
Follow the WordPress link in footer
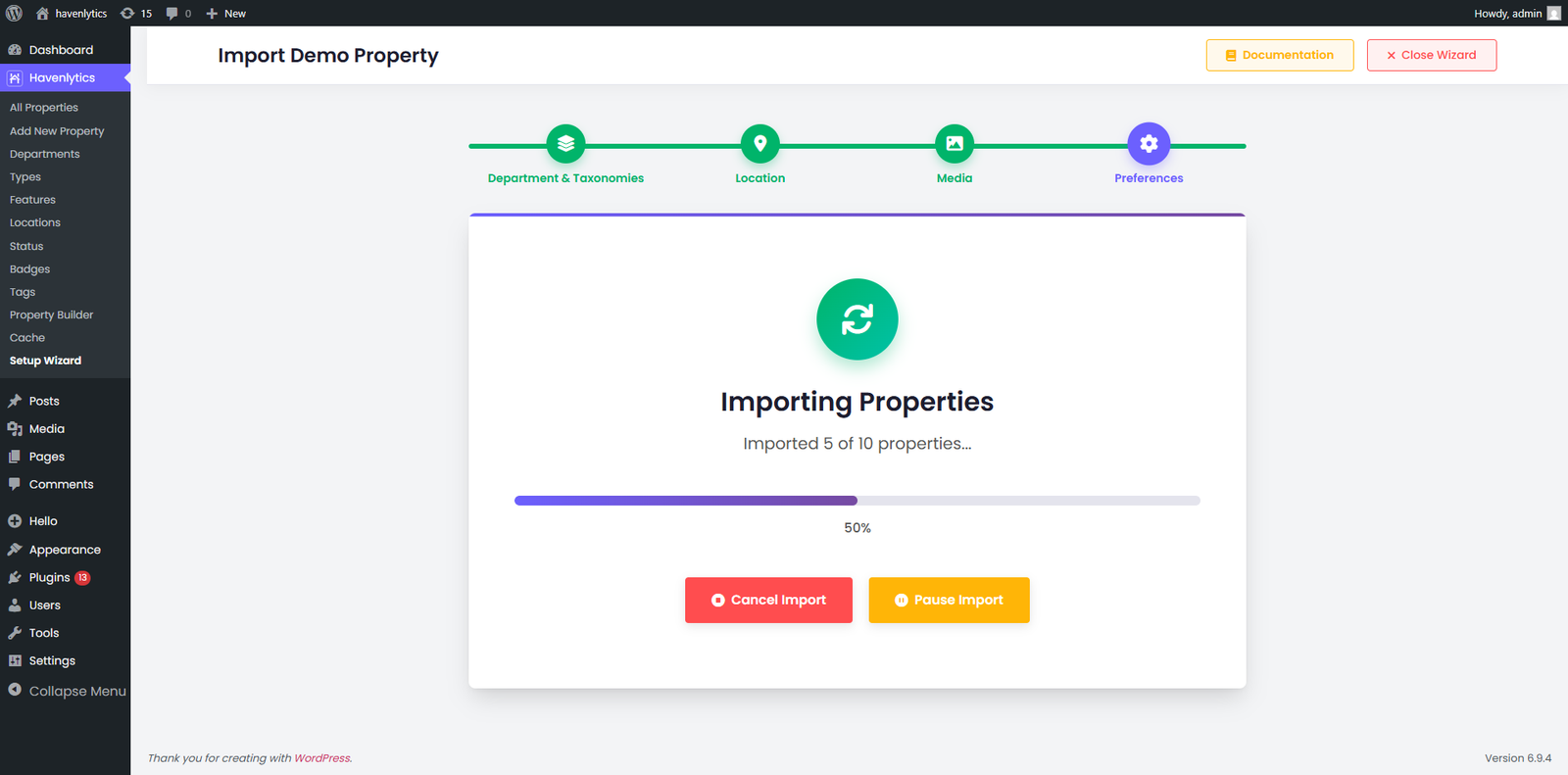[321, 758]
